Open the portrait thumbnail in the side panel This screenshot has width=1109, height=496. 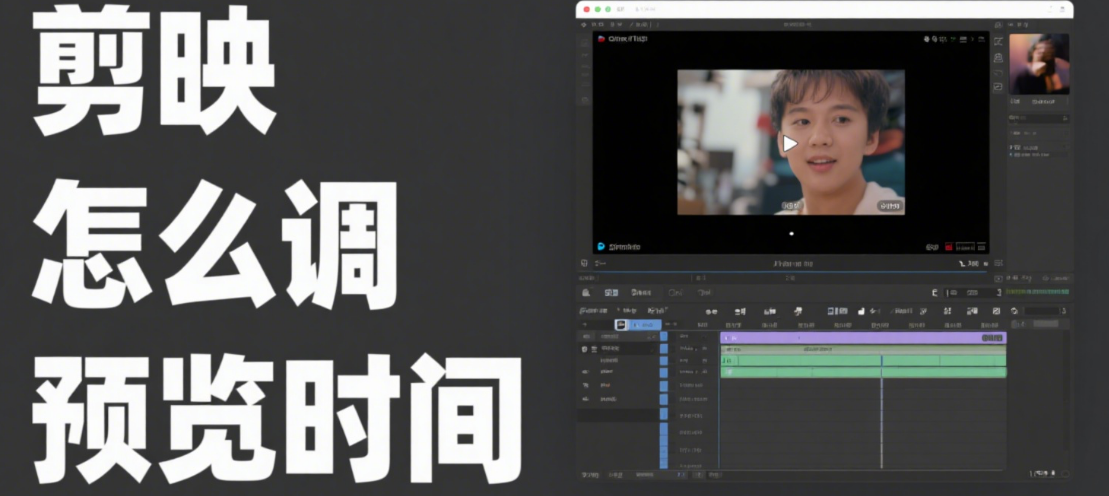pos(1038,64)
